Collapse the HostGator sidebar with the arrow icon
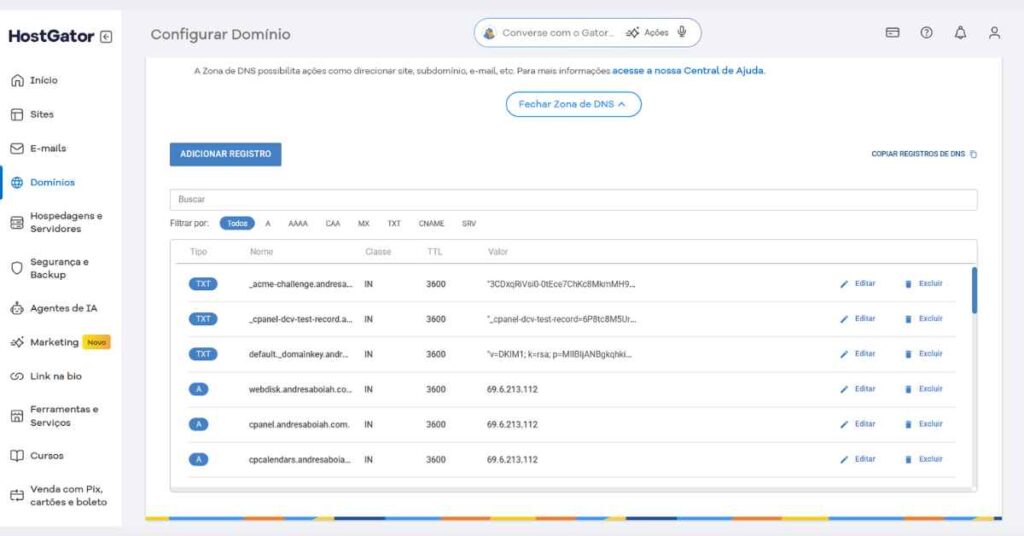 (106, 37)
